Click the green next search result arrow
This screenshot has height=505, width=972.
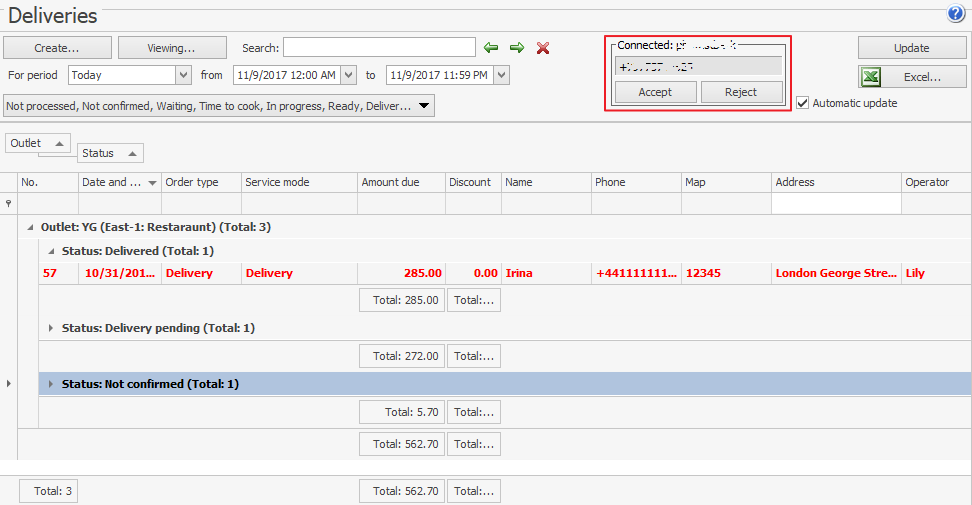tap(517, 48)
